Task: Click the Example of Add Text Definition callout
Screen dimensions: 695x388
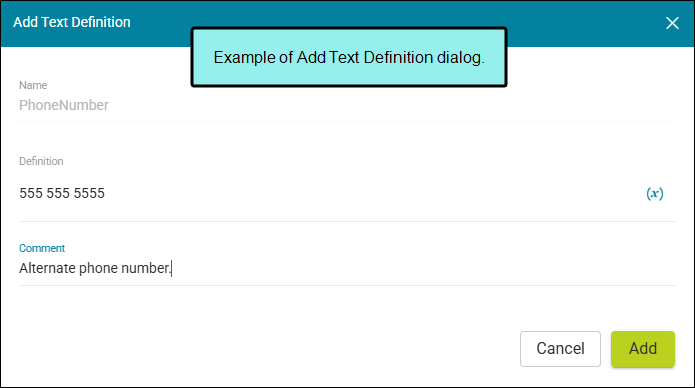Action: tap(349, 57)
